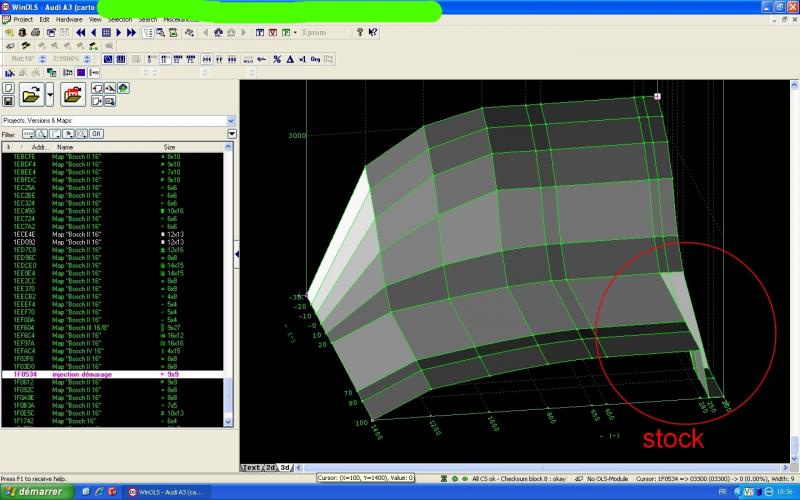
Task: Click the print icon in main toolbar
Action: point(35,33)
